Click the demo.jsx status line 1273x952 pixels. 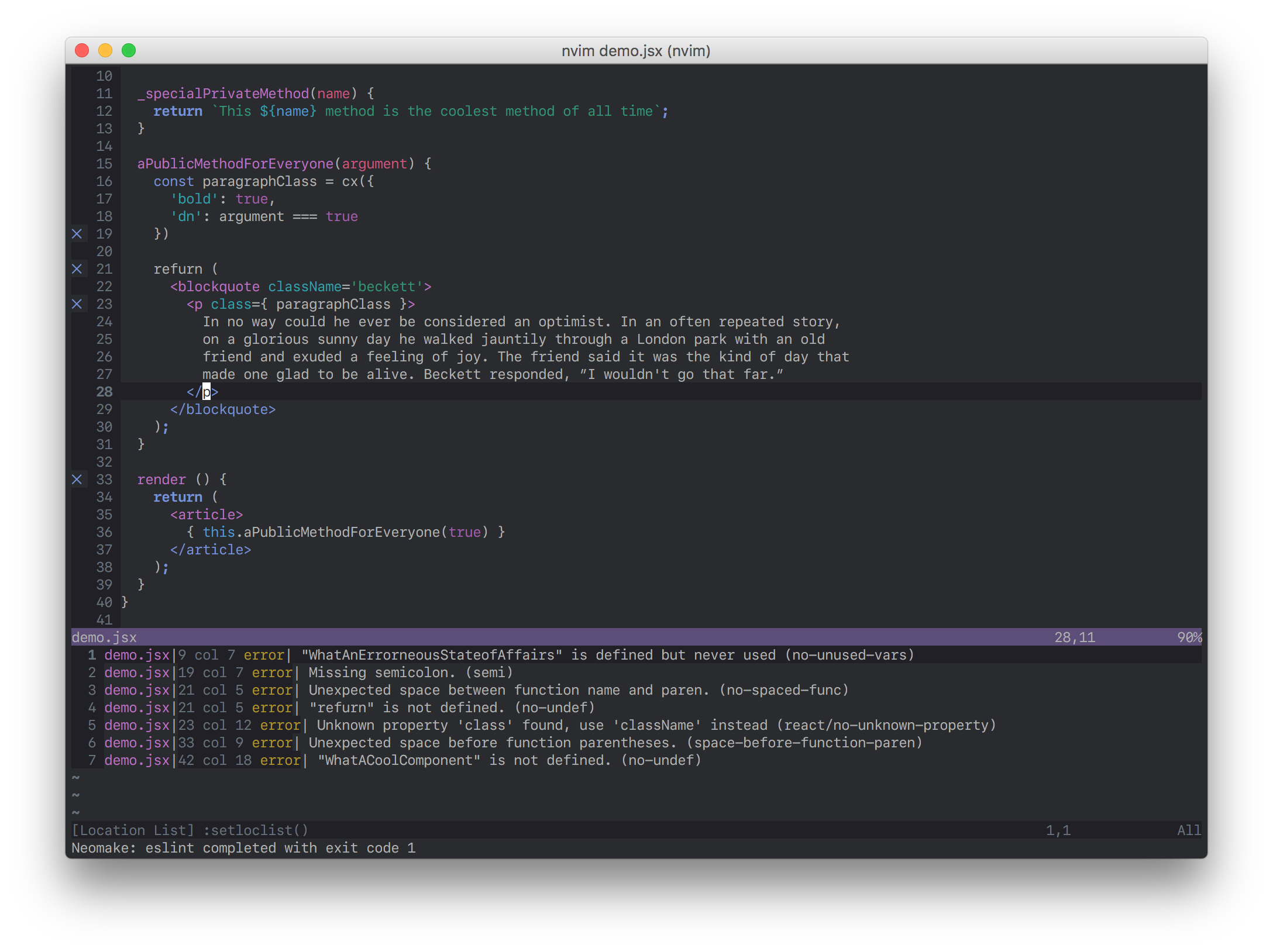point(104,637)
